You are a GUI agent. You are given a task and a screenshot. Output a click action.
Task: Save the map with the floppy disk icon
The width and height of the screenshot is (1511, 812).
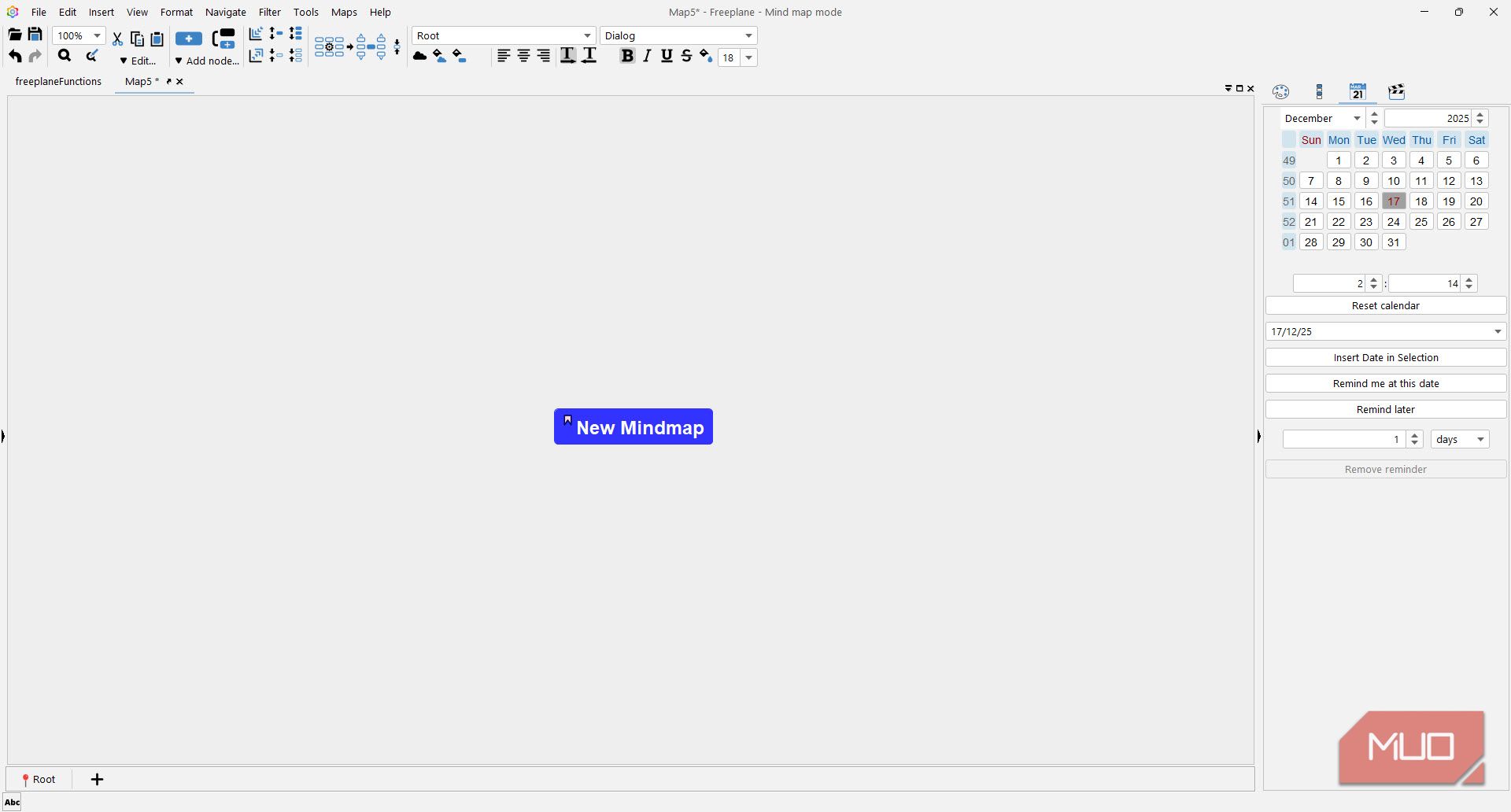pos(35,35)
